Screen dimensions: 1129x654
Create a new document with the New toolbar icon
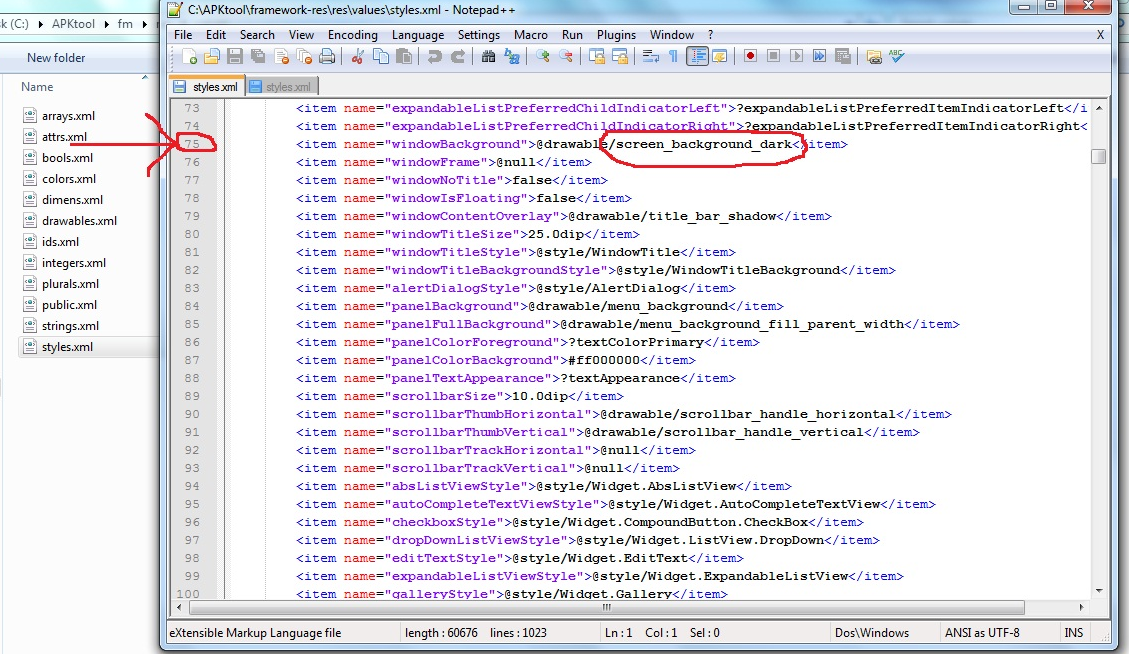pos(189,56)
